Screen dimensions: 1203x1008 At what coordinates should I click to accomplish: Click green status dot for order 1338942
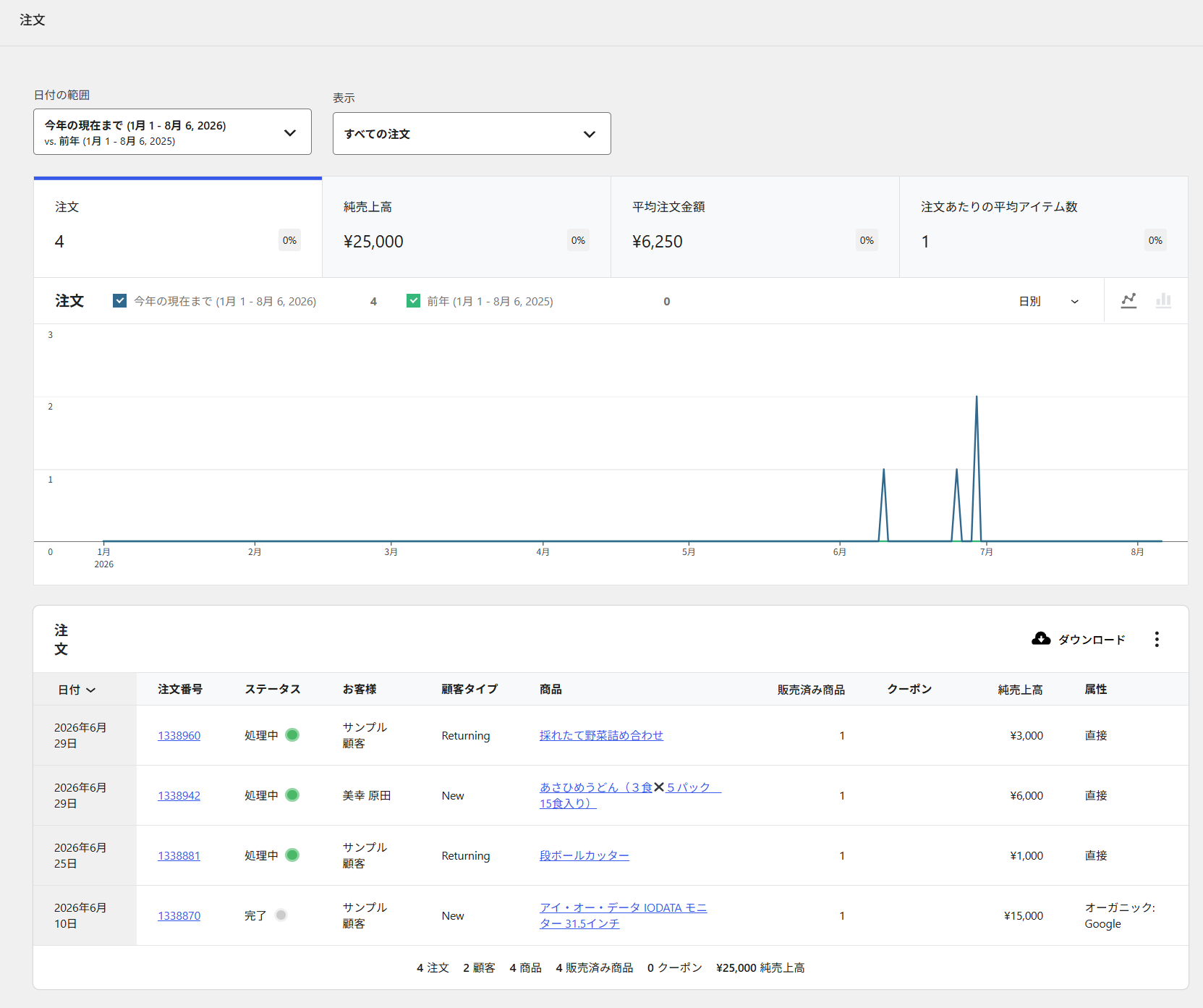pos(292,795)
